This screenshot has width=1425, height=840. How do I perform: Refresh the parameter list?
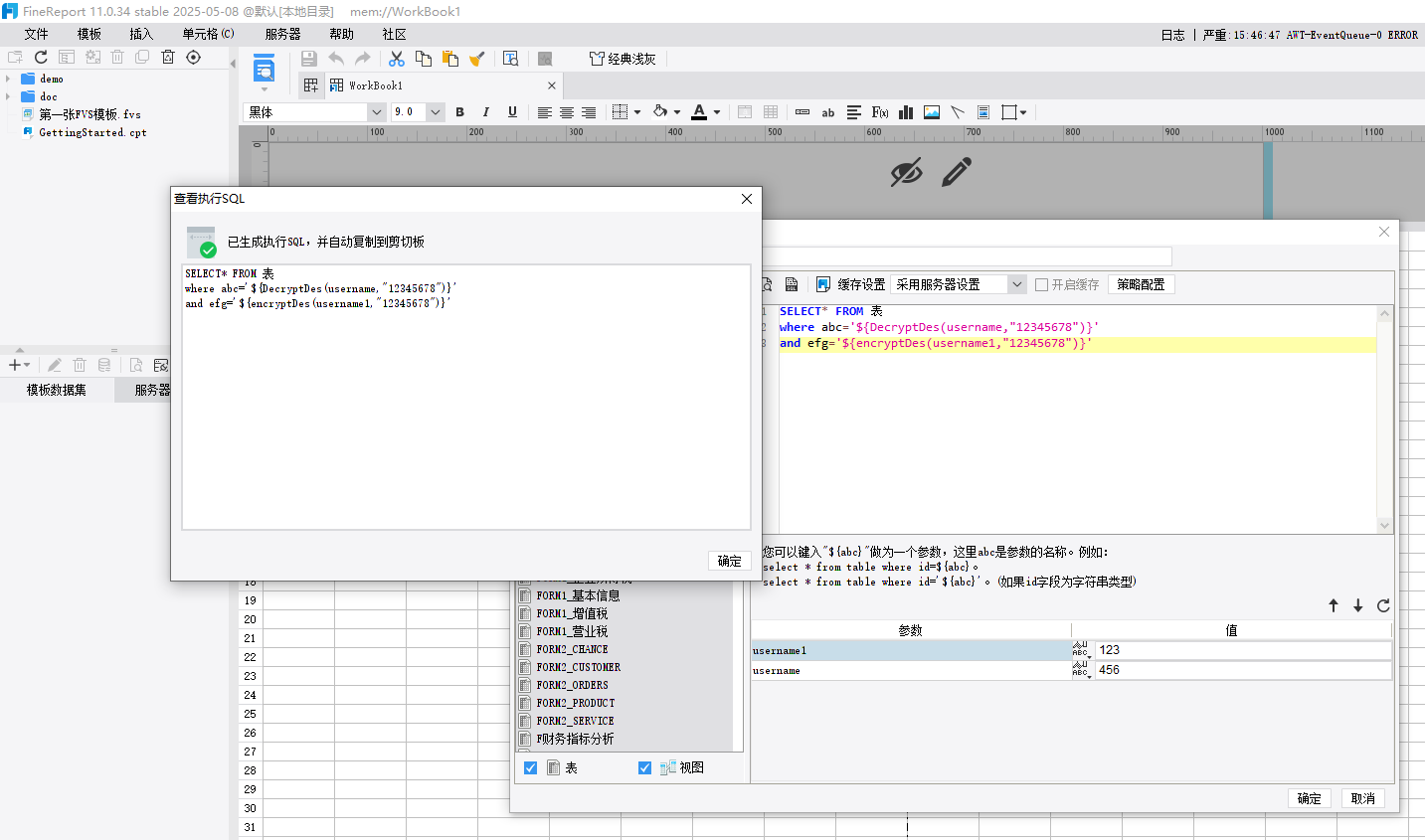click(1383, 605)
